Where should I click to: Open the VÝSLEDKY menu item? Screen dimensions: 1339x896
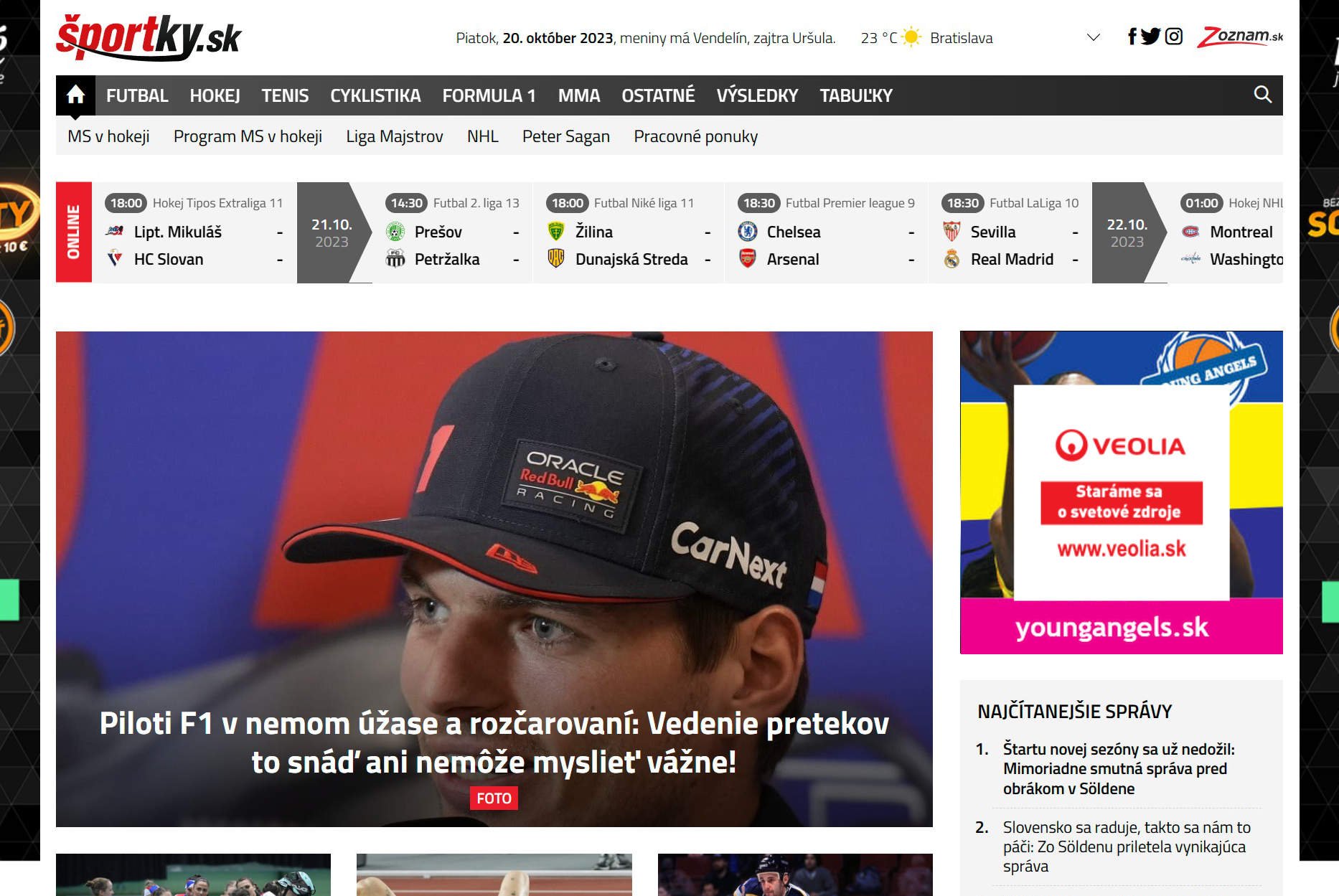tap(757, 95)
